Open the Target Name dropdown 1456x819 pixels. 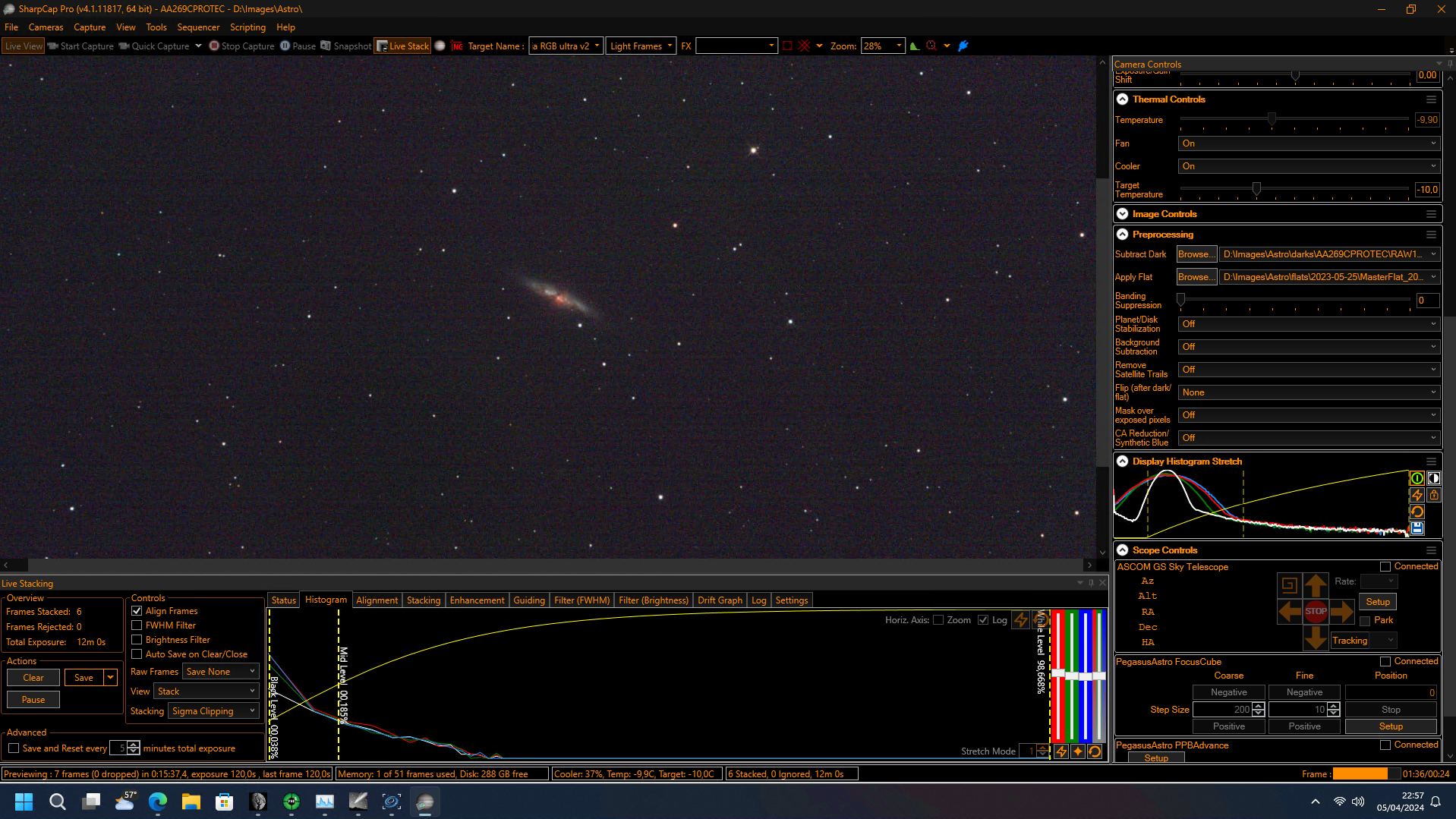[x=566, y=46]
